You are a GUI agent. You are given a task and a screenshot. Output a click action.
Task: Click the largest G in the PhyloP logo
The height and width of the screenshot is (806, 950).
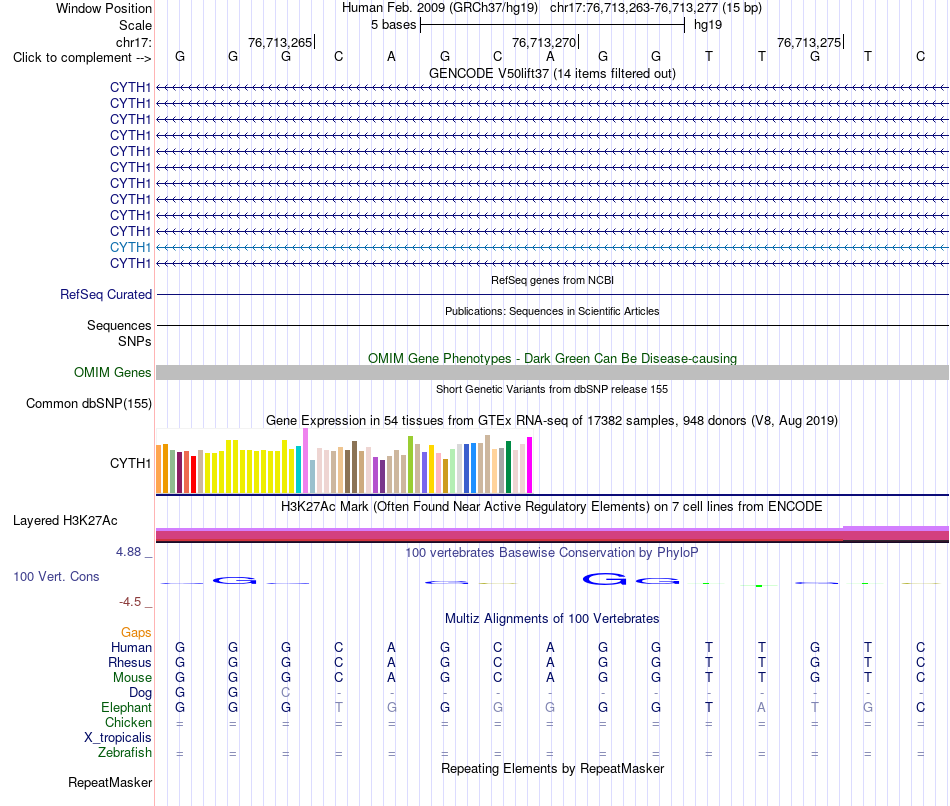coord(604,579)
